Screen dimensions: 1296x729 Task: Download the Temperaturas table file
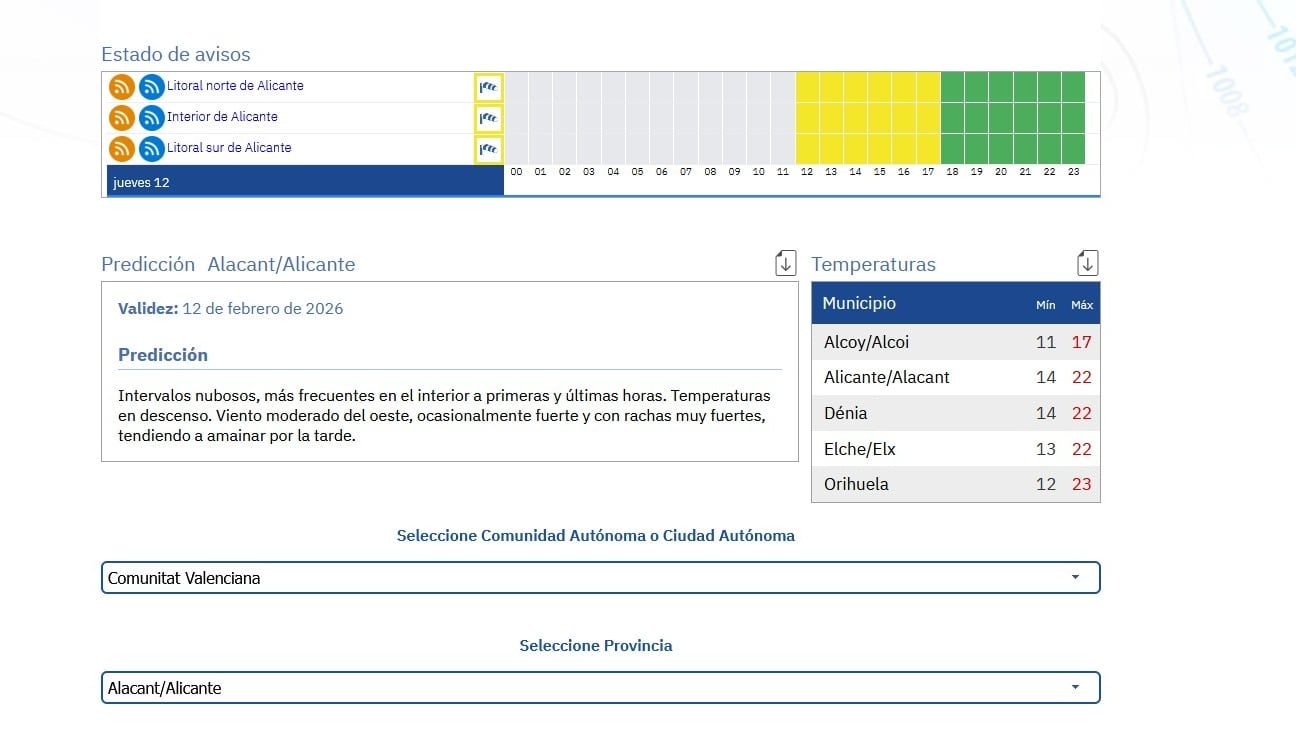click(1087, 263)
